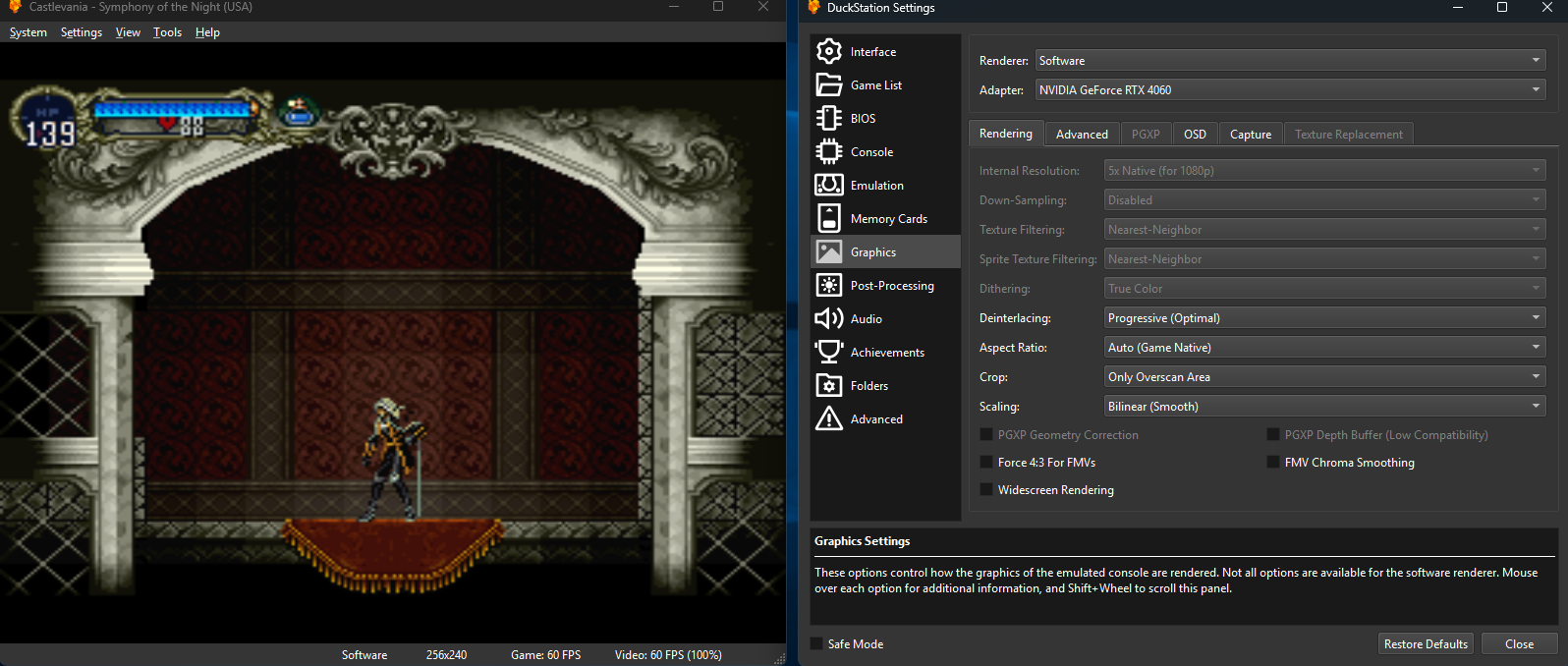Expand the Adapter dropdown
The width and height of the screenshot is (1568, 666).
point(1291,89)
